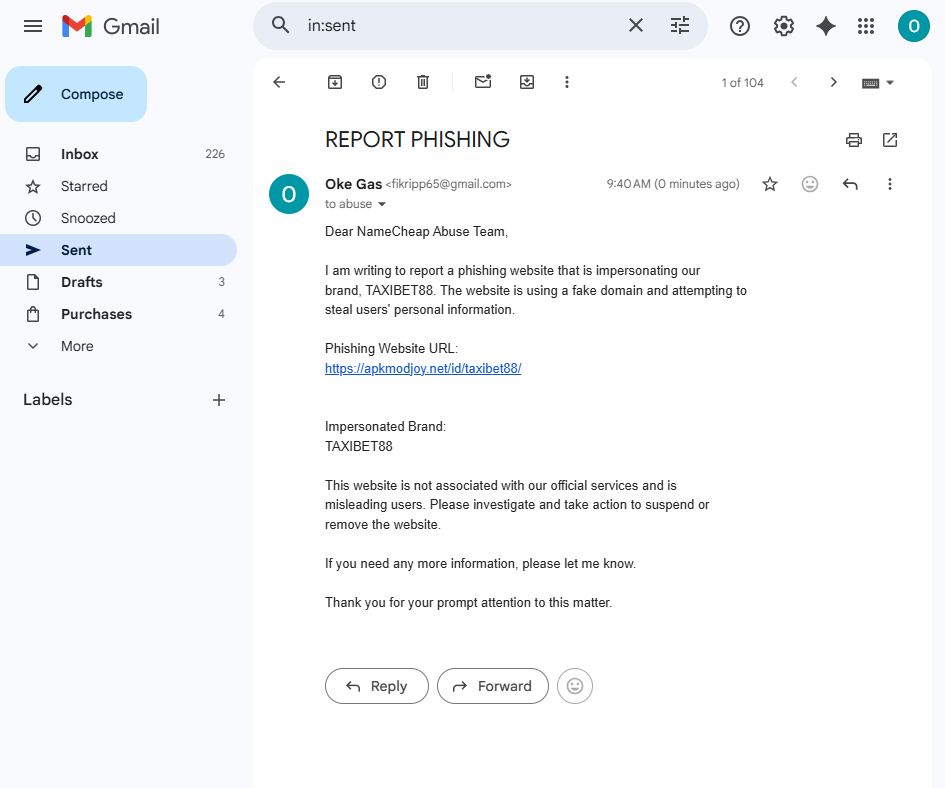Click sender address fikripp65@gmail.com
This screenshot has height=788, width=945.
[448, 184]
